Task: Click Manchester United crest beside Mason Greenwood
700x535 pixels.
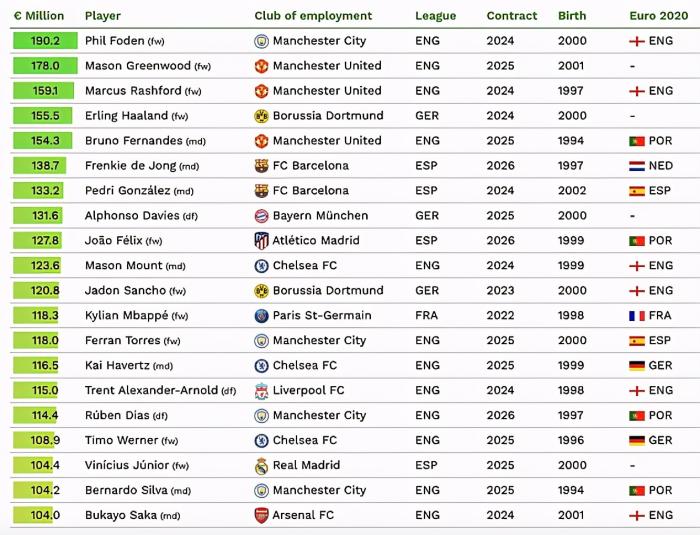Action: coord(262,66)
